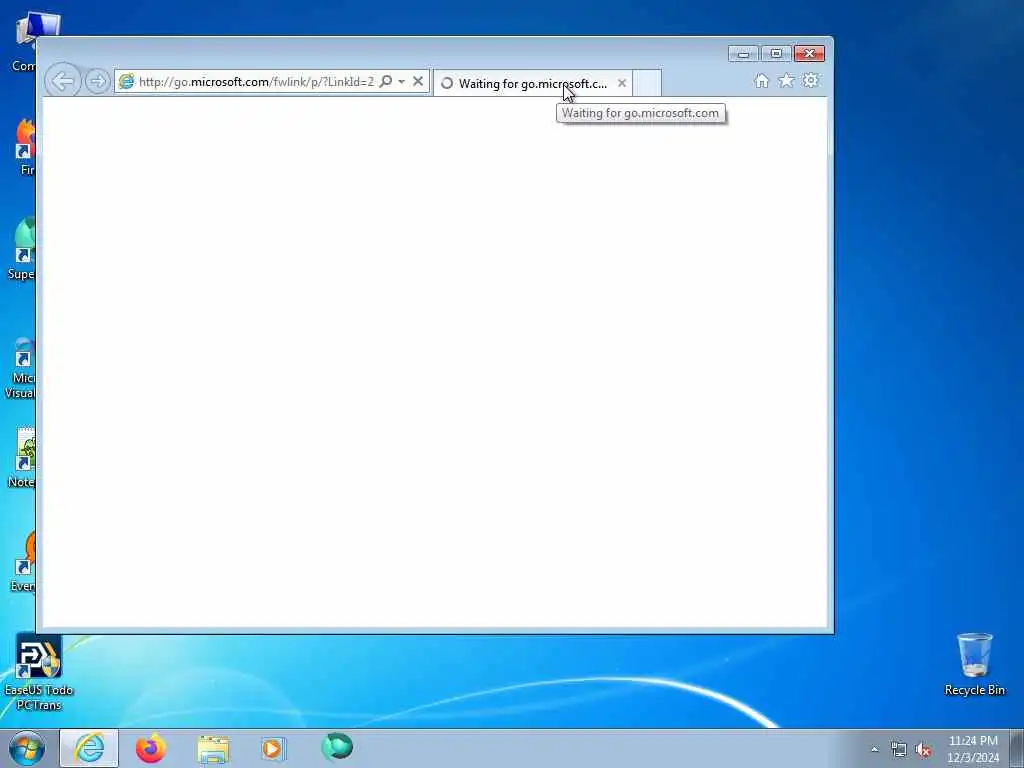The height and width of the screenshot is (768, 1024).
Task: Maximize the Internet Explorer window
Action: [776, 54]
